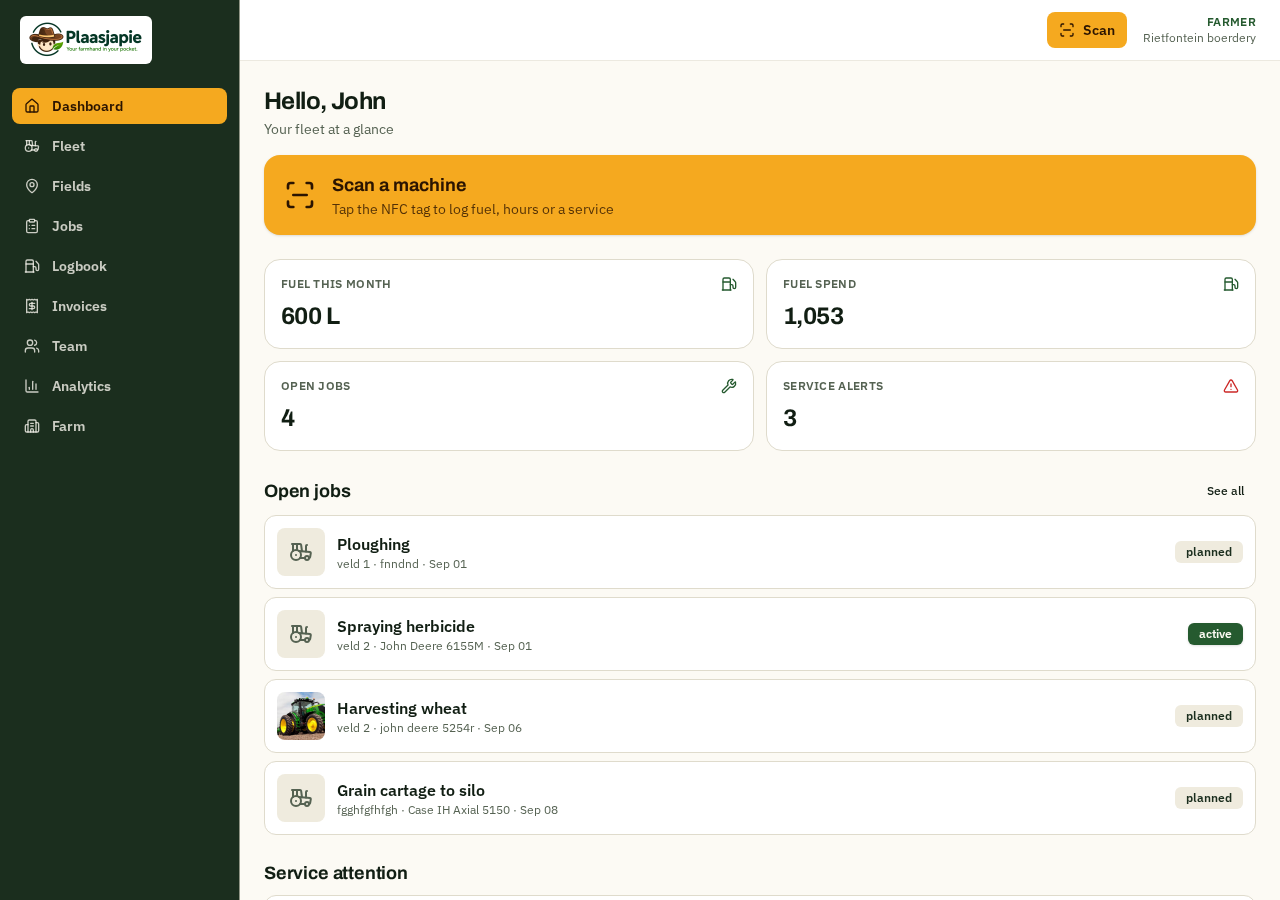Click the scan frame icon in orange banner
The width and height of the screenshot is (1280, 900).
tap(300, 195)
